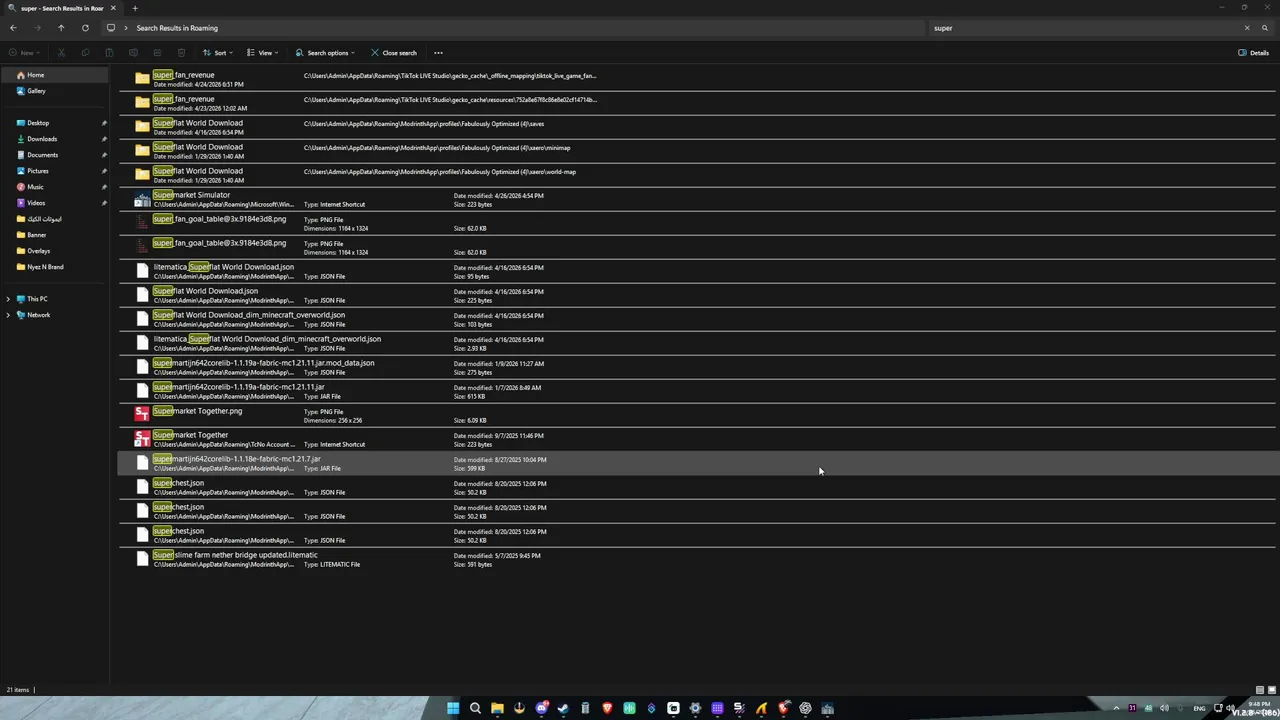Open Downloads in Quick access
The height and width of the screenshot is (720, 1280).
[42, 139]
